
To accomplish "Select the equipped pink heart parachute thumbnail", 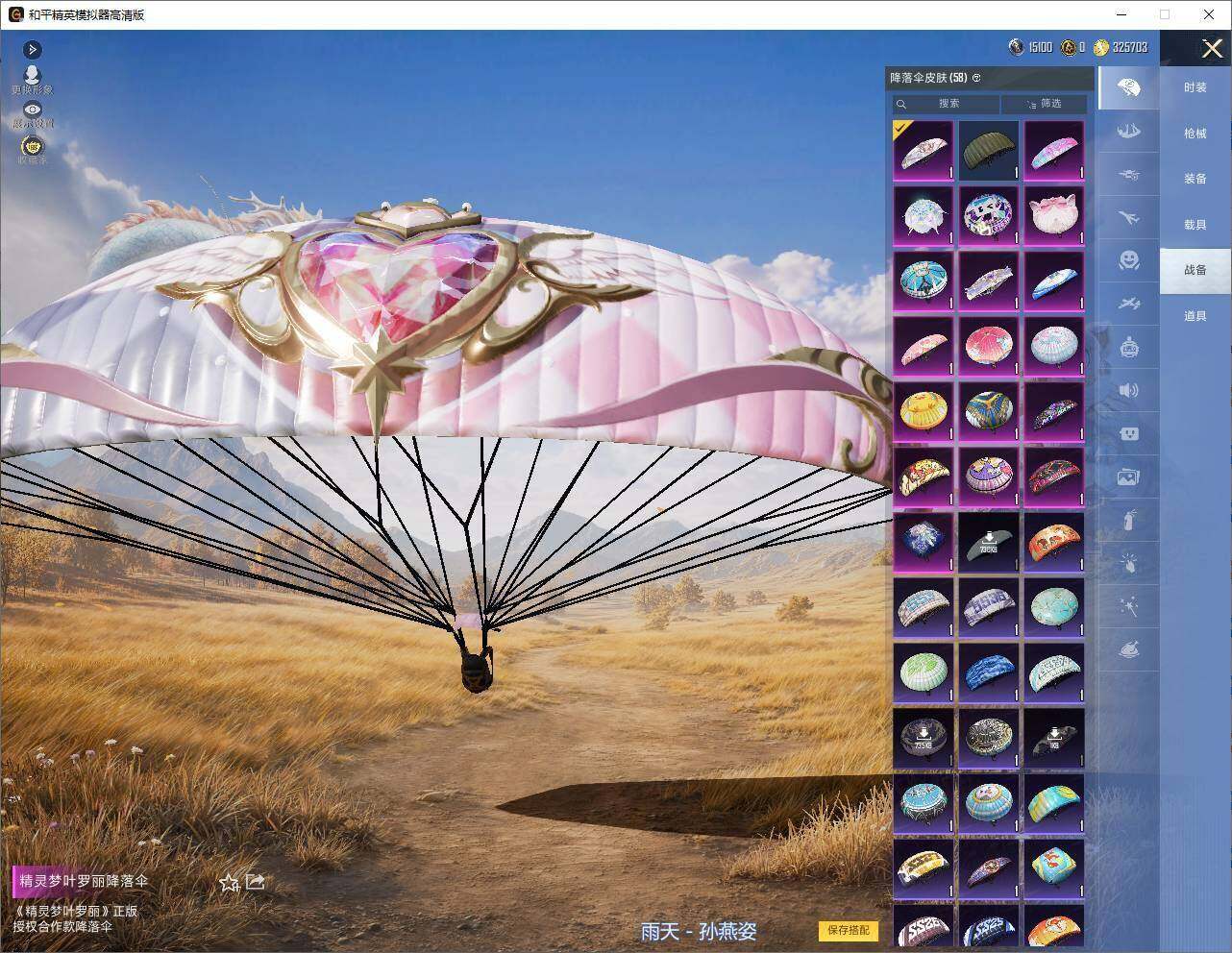I will 924,151.
